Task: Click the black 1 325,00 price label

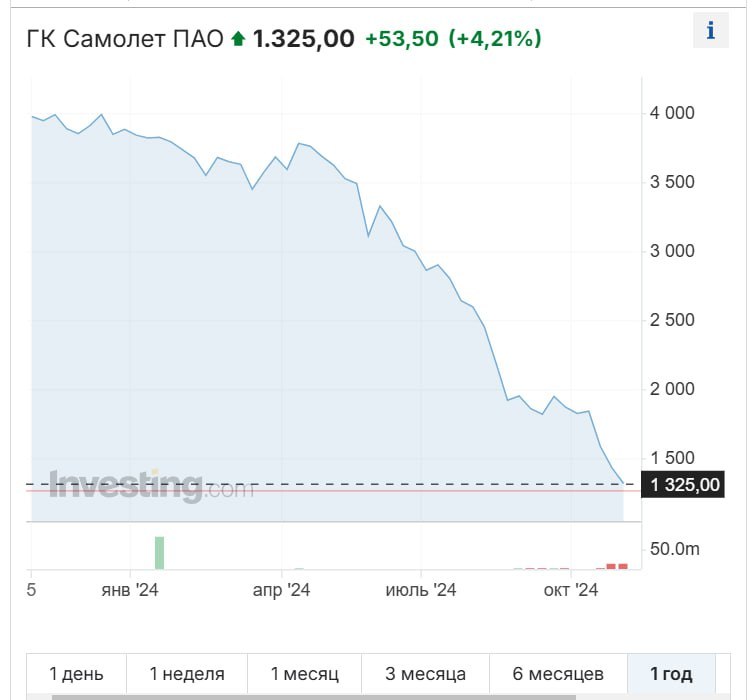Action: tap(685, 485)
